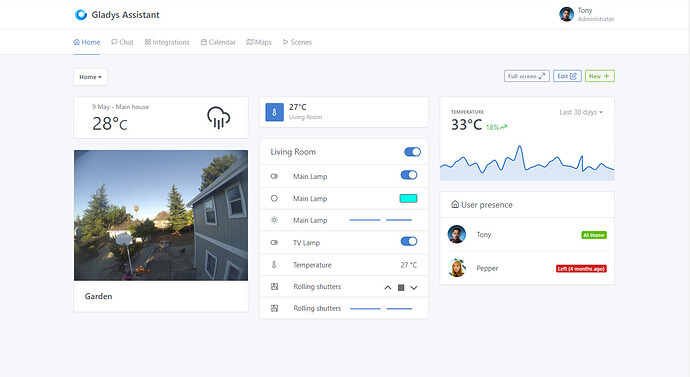Click the Temperature thermometer row icon
Viewport: 690px width, 377px height.
point(274,264)
